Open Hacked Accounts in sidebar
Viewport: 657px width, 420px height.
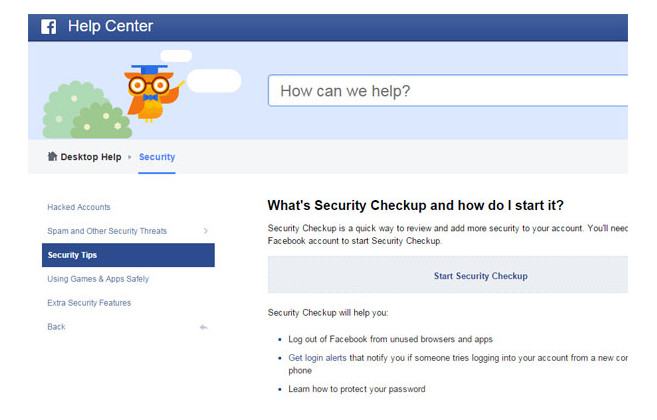click(78, 207)
